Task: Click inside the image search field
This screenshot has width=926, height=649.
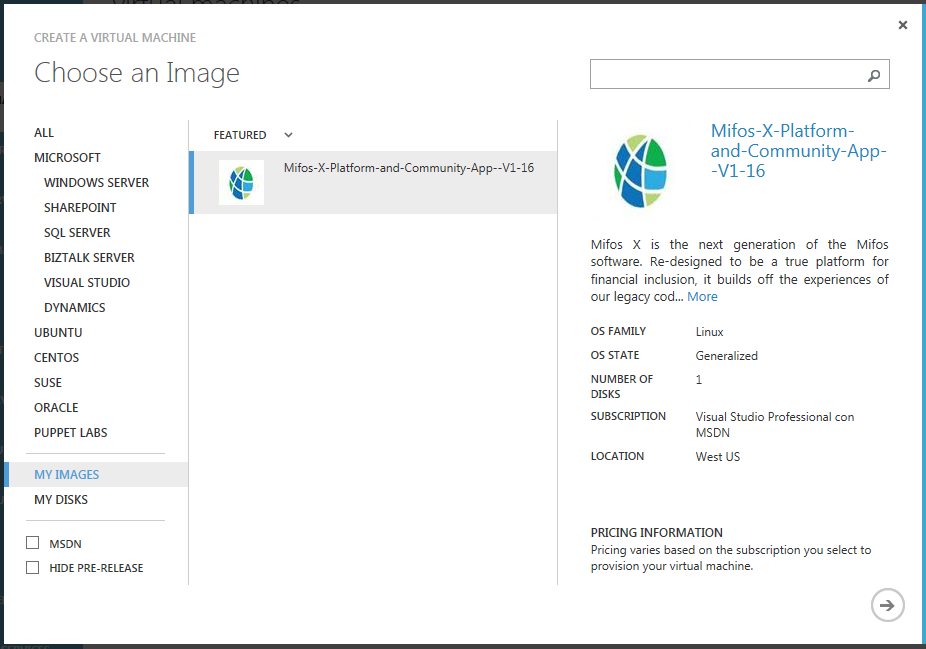Action: click(725, 75)
